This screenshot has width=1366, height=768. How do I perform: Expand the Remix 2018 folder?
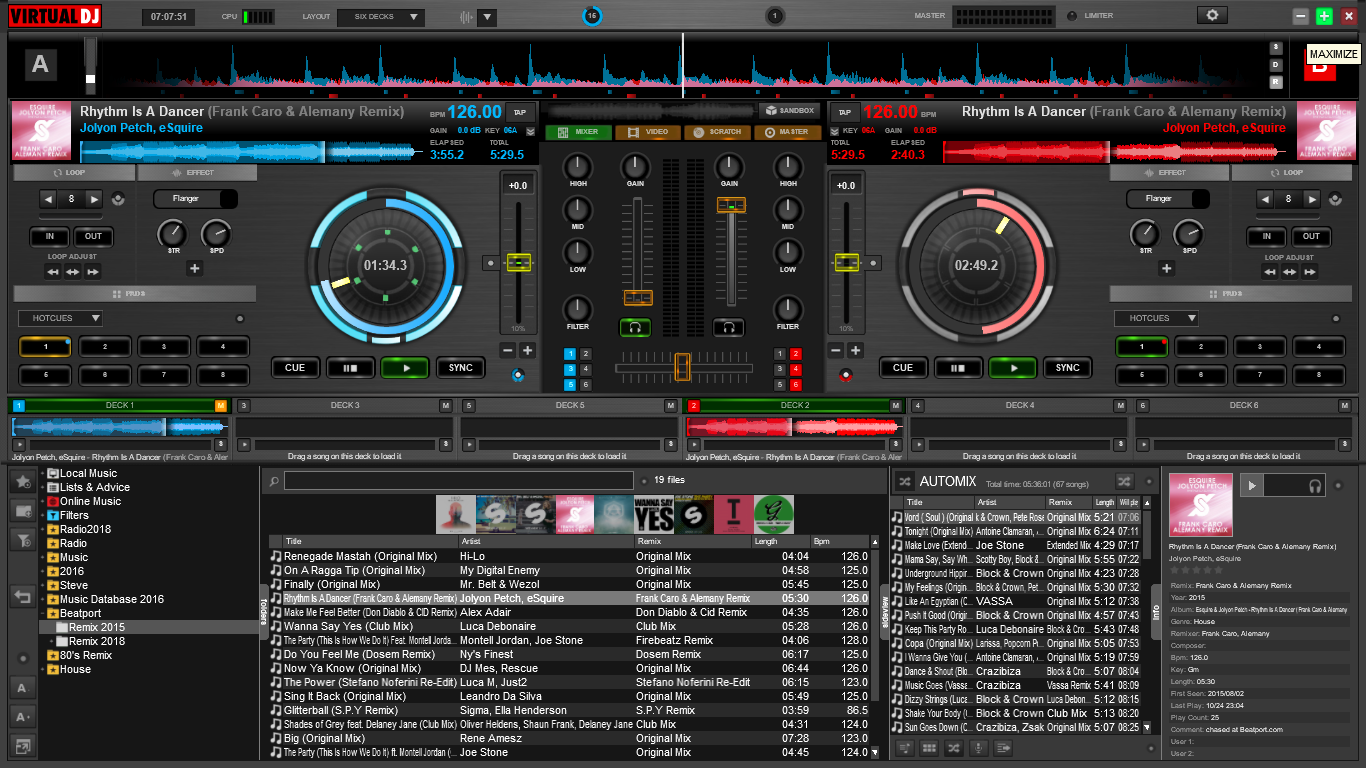tap(52, 641)
